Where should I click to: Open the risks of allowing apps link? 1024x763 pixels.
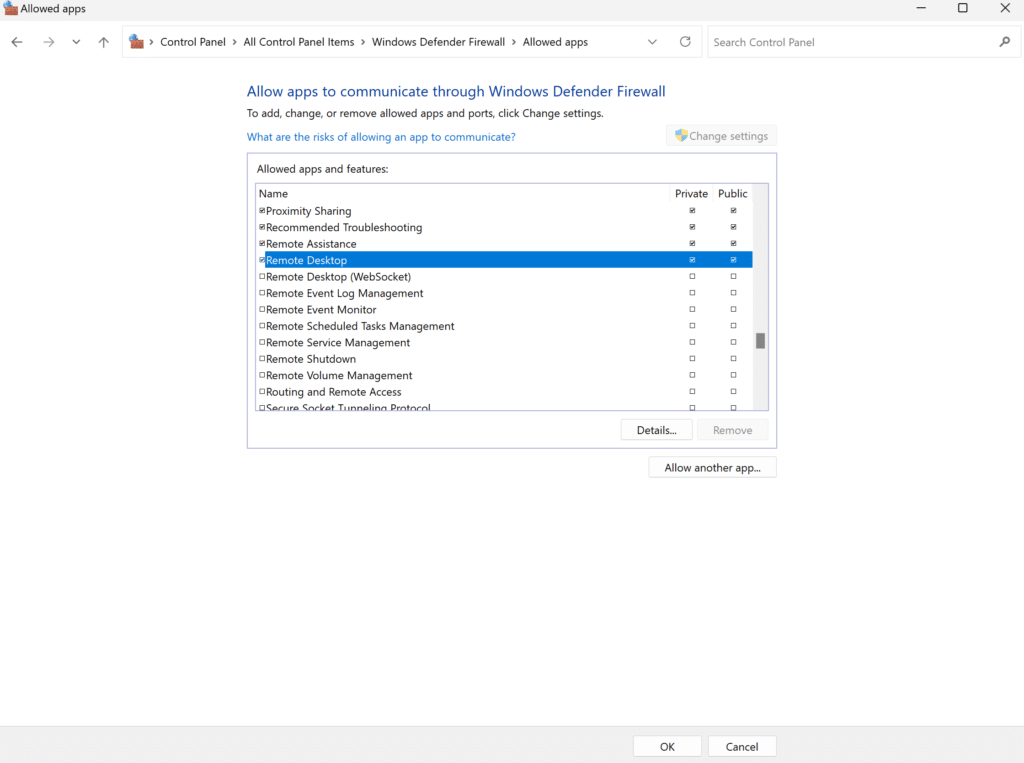click(x=379, y=136)
